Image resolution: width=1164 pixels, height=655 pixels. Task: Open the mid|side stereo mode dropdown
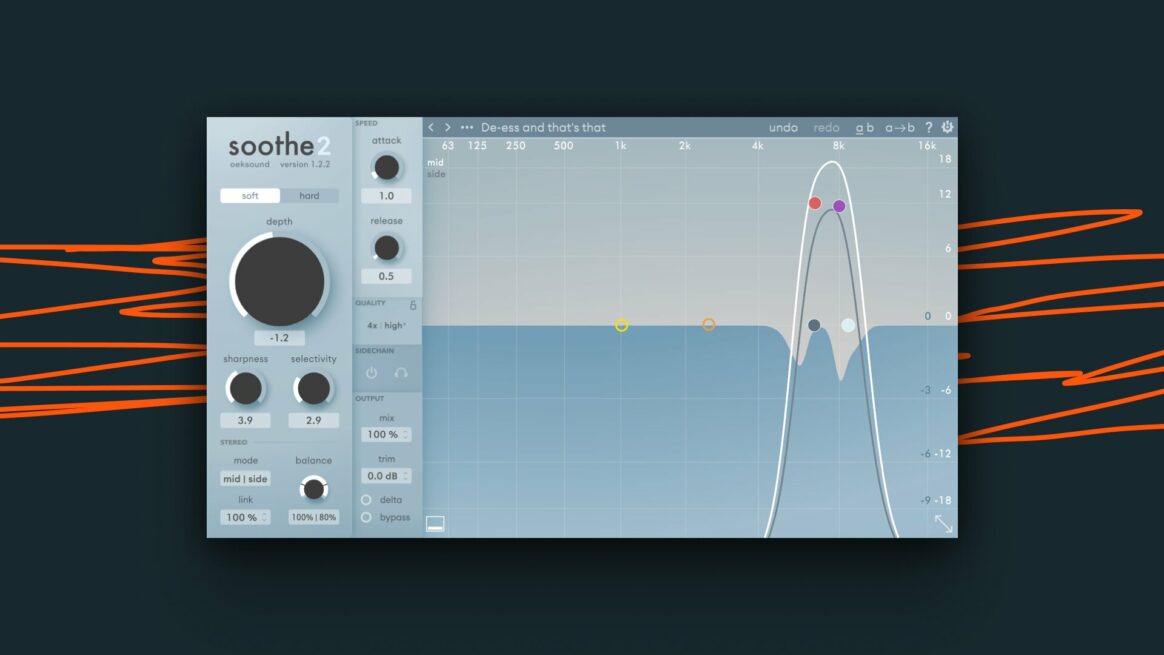(x=245, y=478)
